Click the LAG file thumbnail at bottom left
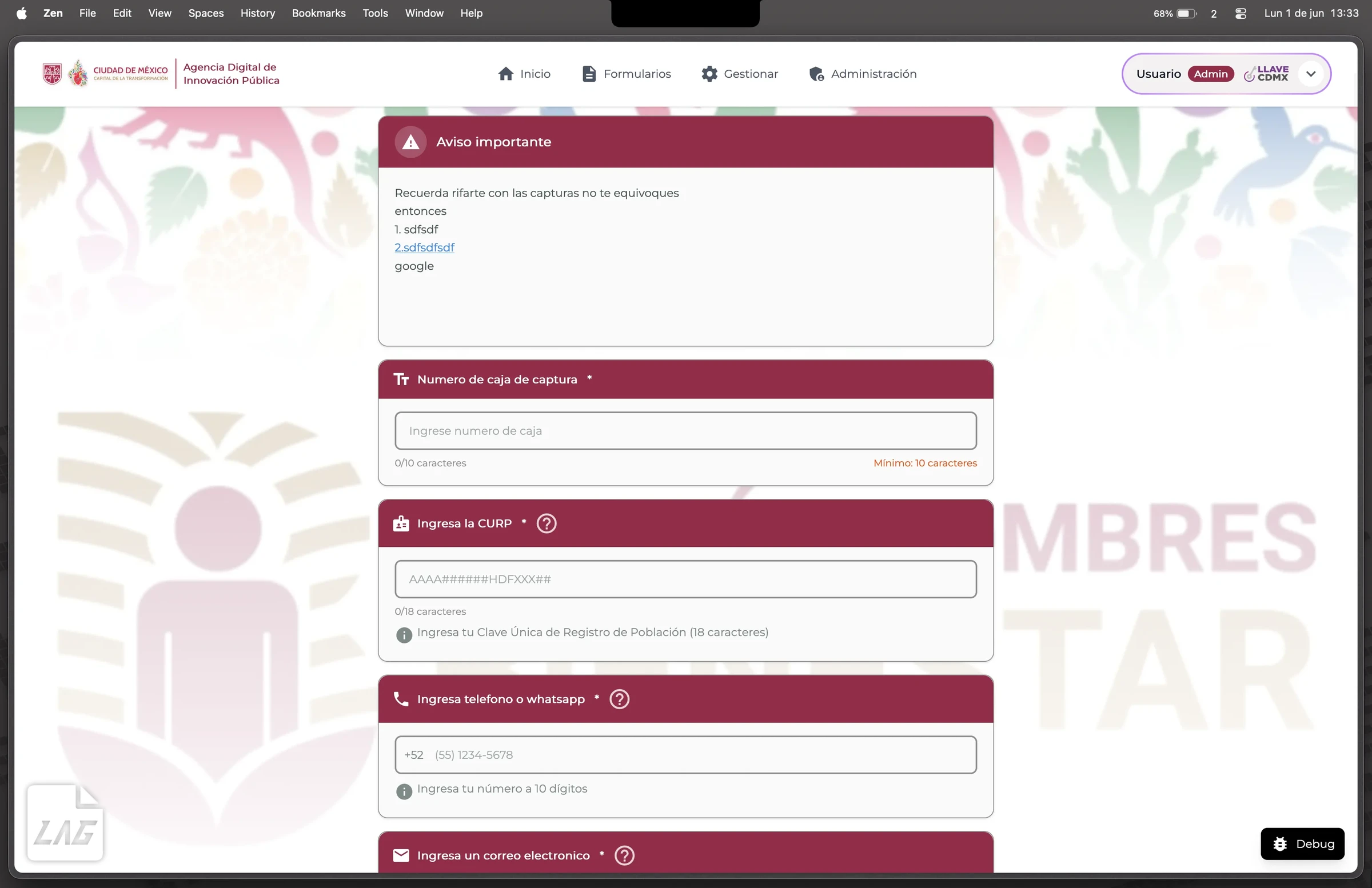The image size is (1372, 888). 65,822
